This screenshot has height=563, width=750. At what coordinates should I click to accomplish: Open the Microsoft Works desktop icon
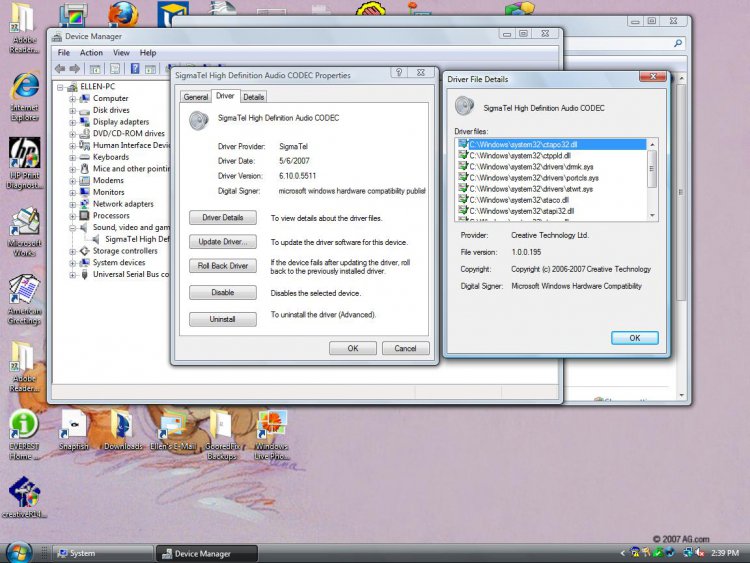[x=24, y=232]
